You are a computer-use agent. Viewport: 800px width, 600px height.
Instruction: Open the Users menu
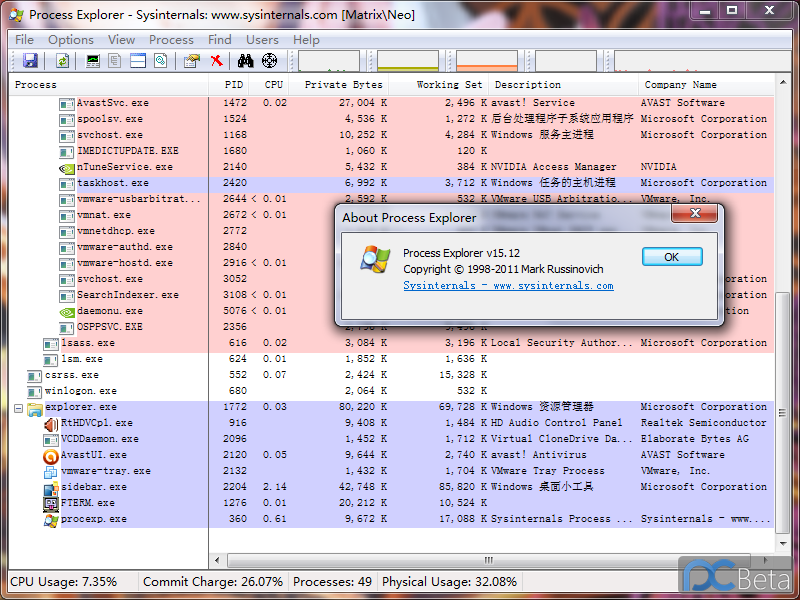[x=262, y=40]
